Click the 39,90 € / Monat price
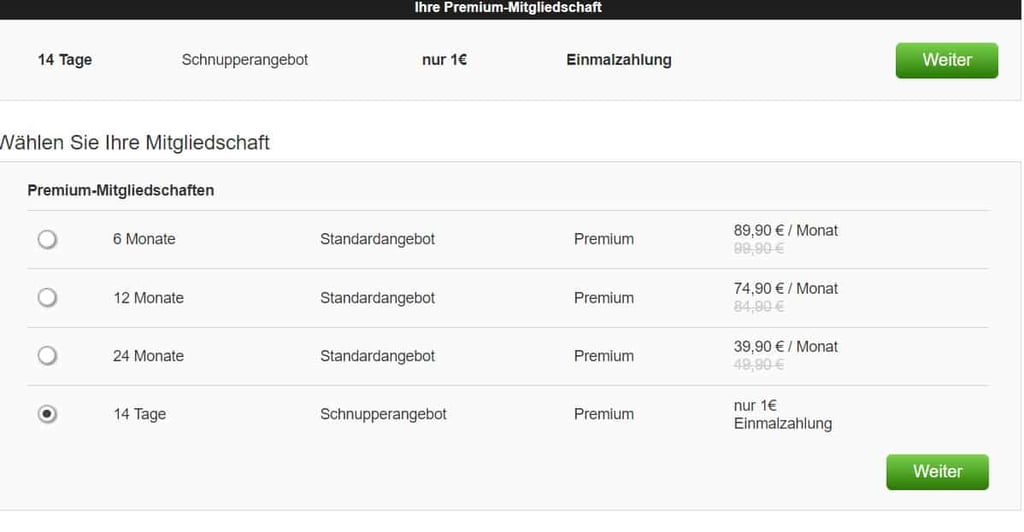 click(x=785, y=347)
